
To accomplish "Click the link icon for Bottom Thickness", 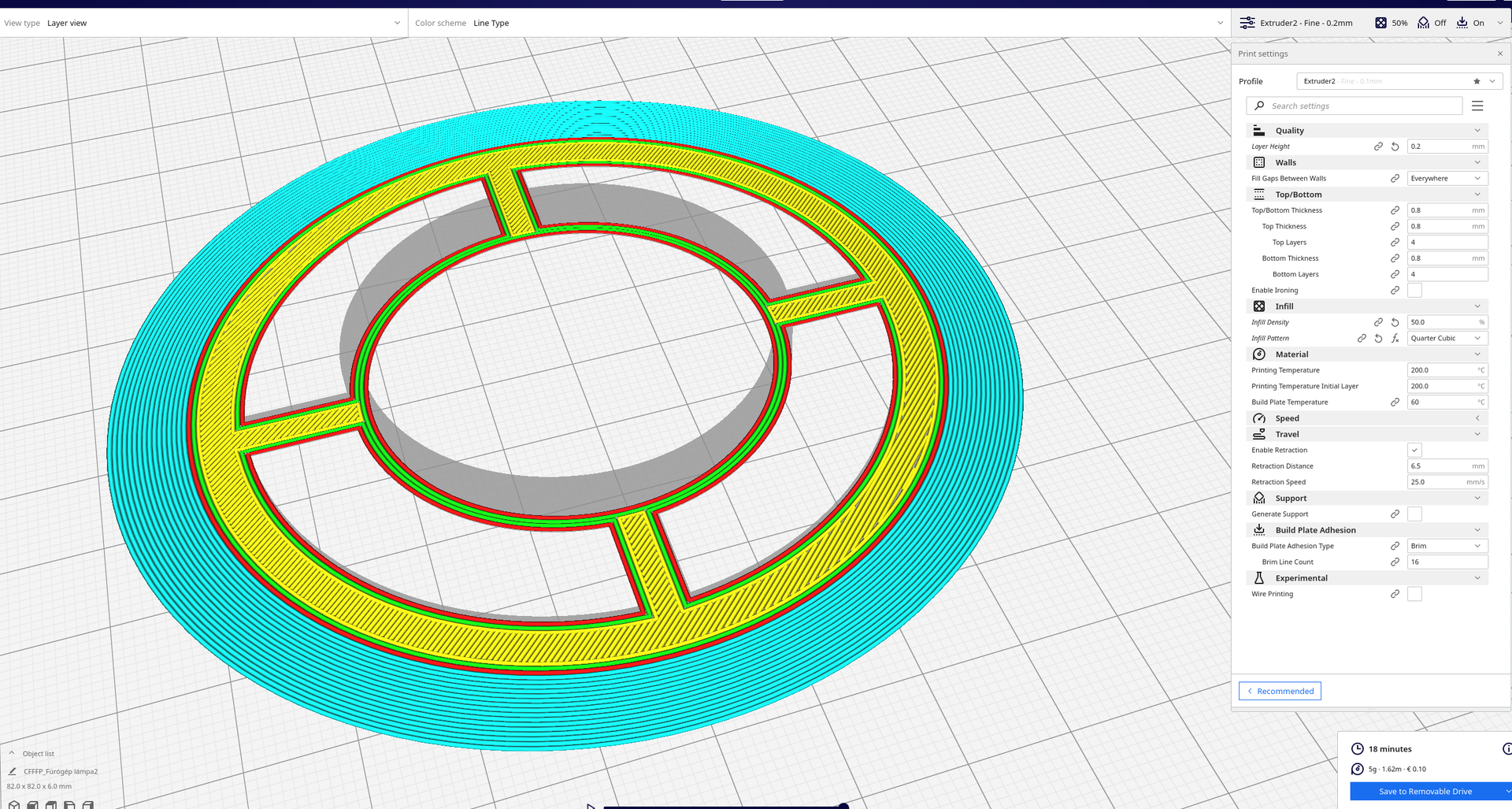I will coord(1395,258).
